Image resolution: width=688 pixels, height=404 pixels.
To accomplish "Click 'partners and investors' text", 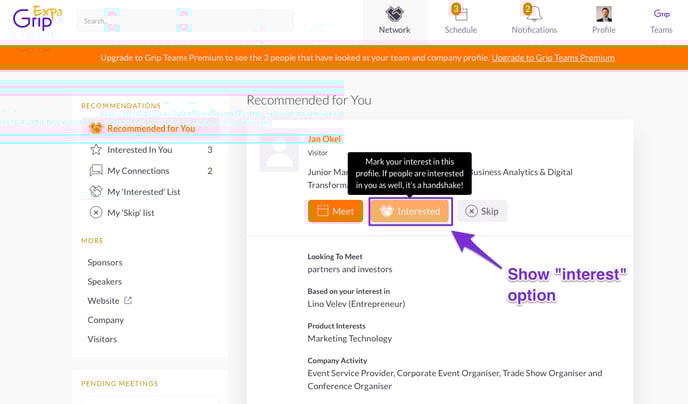I will pyautogui.click(x=350, y=269).
